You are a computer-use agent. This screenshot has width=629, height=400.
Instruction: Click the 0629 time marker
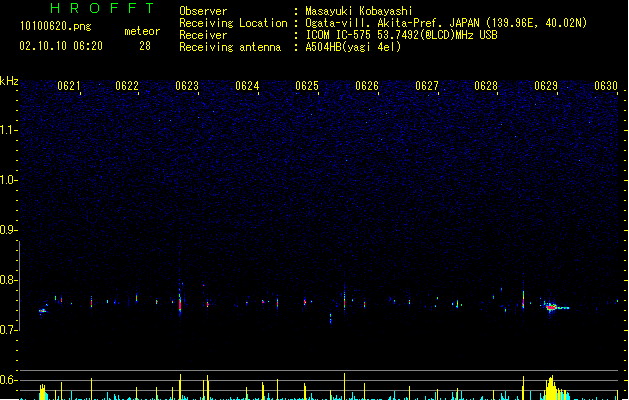coord(546,86)
